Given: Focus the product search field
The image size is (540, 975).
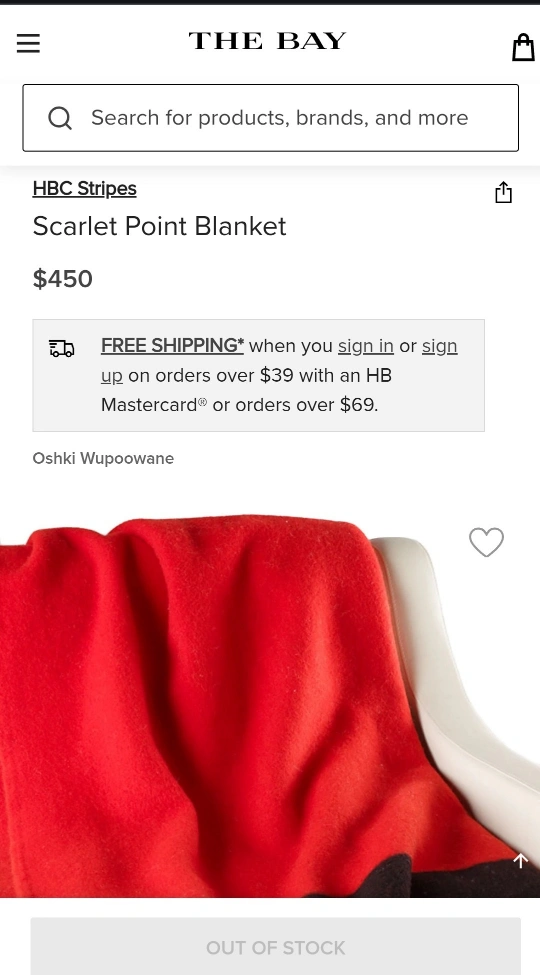Looking at the screenshot, I should pyautogui.click(x=271, y=118).
